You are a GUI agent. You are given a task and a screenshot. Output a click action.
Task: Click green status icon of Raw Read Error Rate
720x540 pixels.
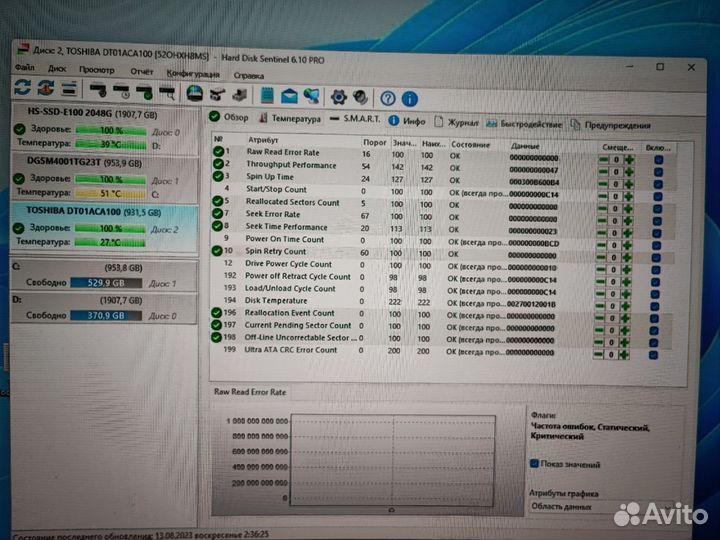pos(218,152)
